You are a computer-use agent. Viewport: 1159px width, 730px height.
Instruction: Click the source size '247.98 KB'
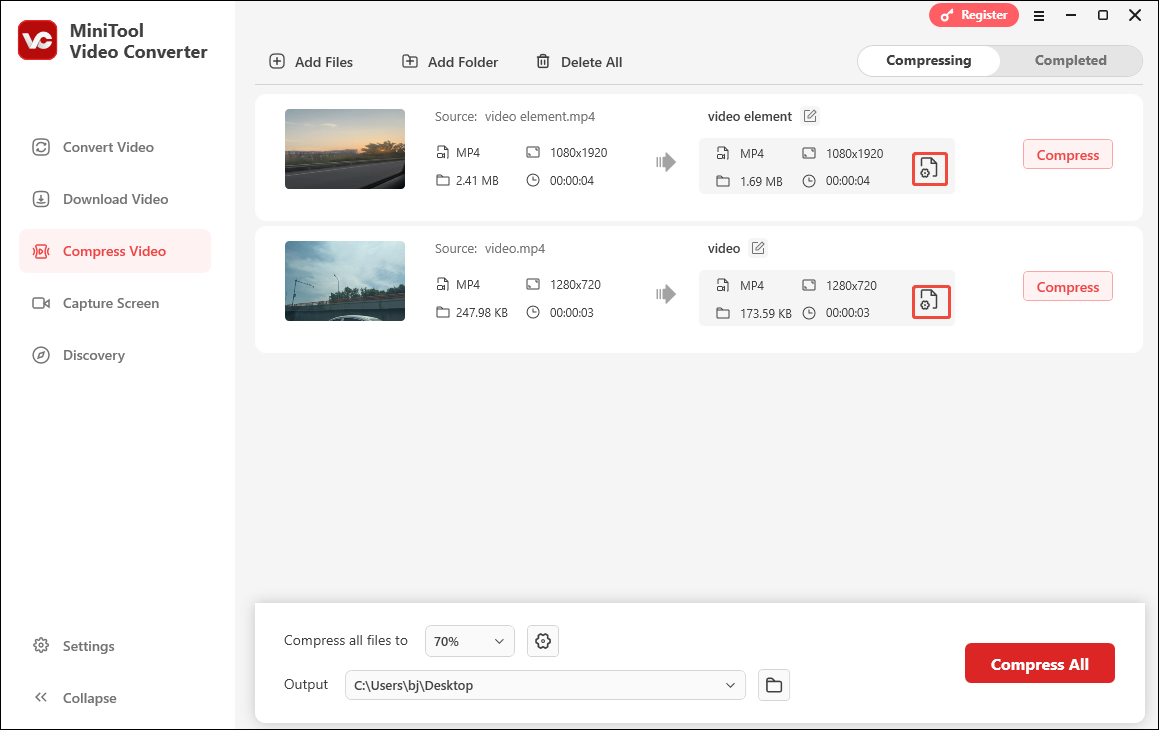481,313
